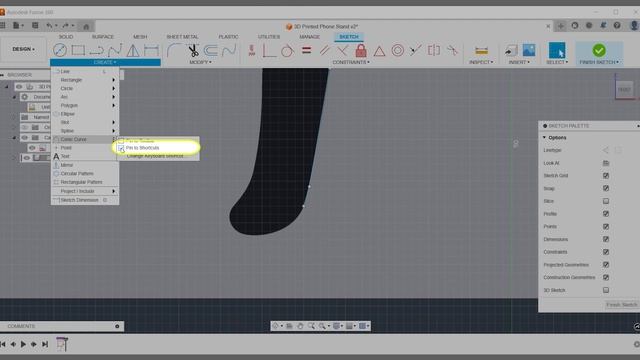Enable the 3D Sketch checkbox
This screenshot has height=360, width=640.
(x=606, y=290)
